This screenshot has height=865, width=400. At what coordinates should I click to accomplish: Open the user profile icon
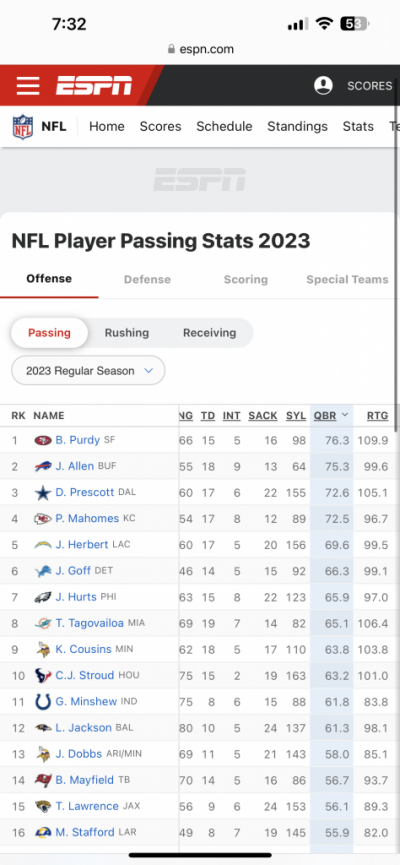[323, 86]
